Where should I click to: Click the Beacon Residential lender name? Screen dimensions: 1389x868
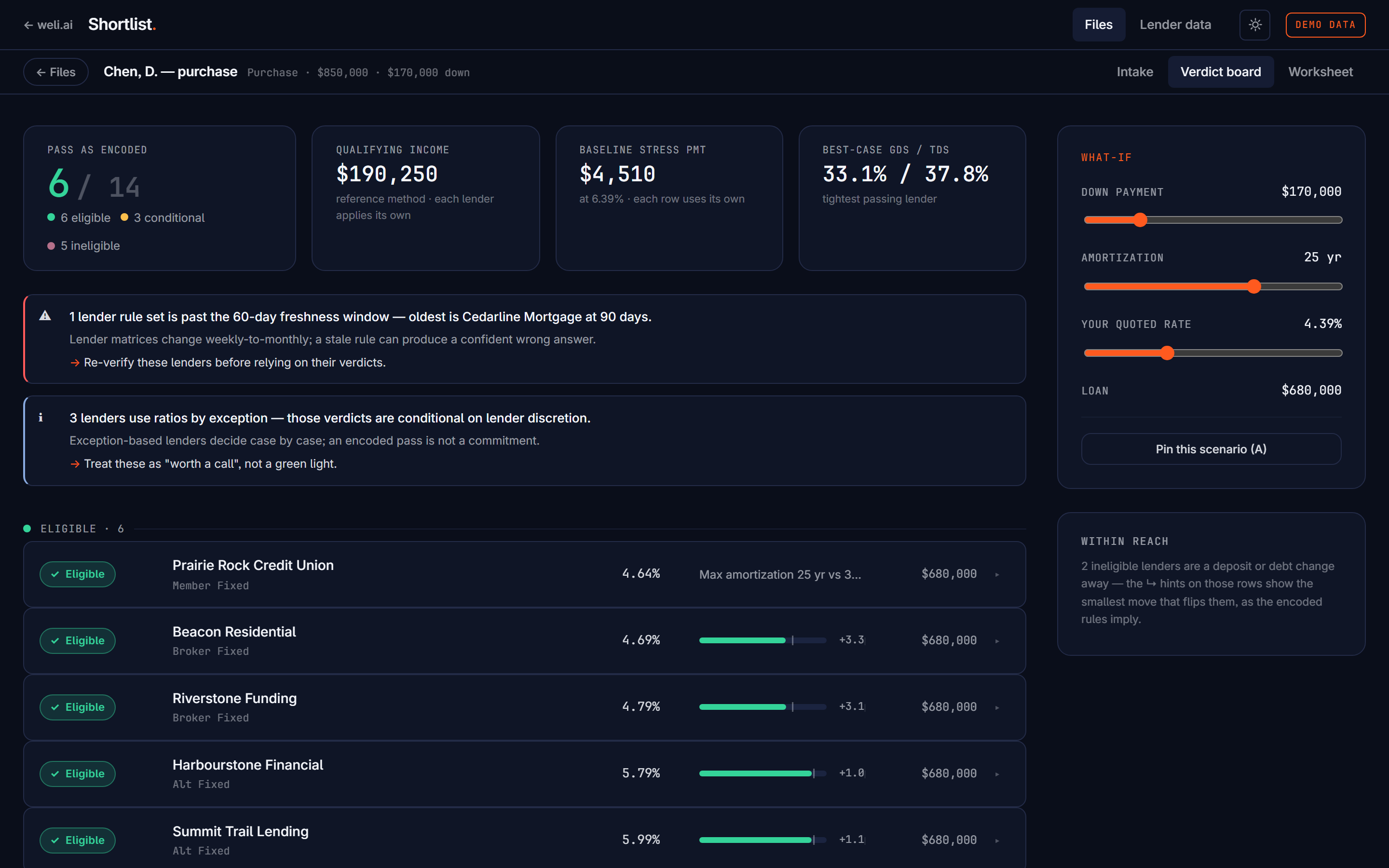coord(234,632)
